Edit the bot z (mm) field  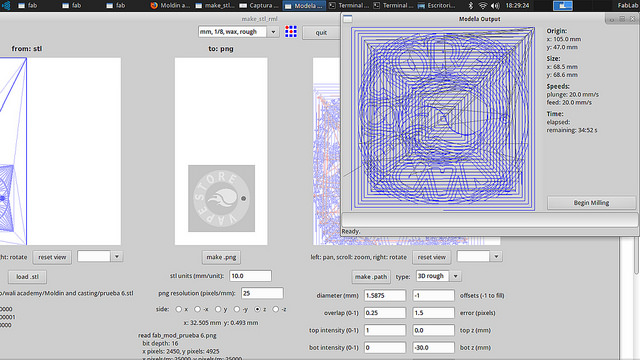click(x=433, y=347)
